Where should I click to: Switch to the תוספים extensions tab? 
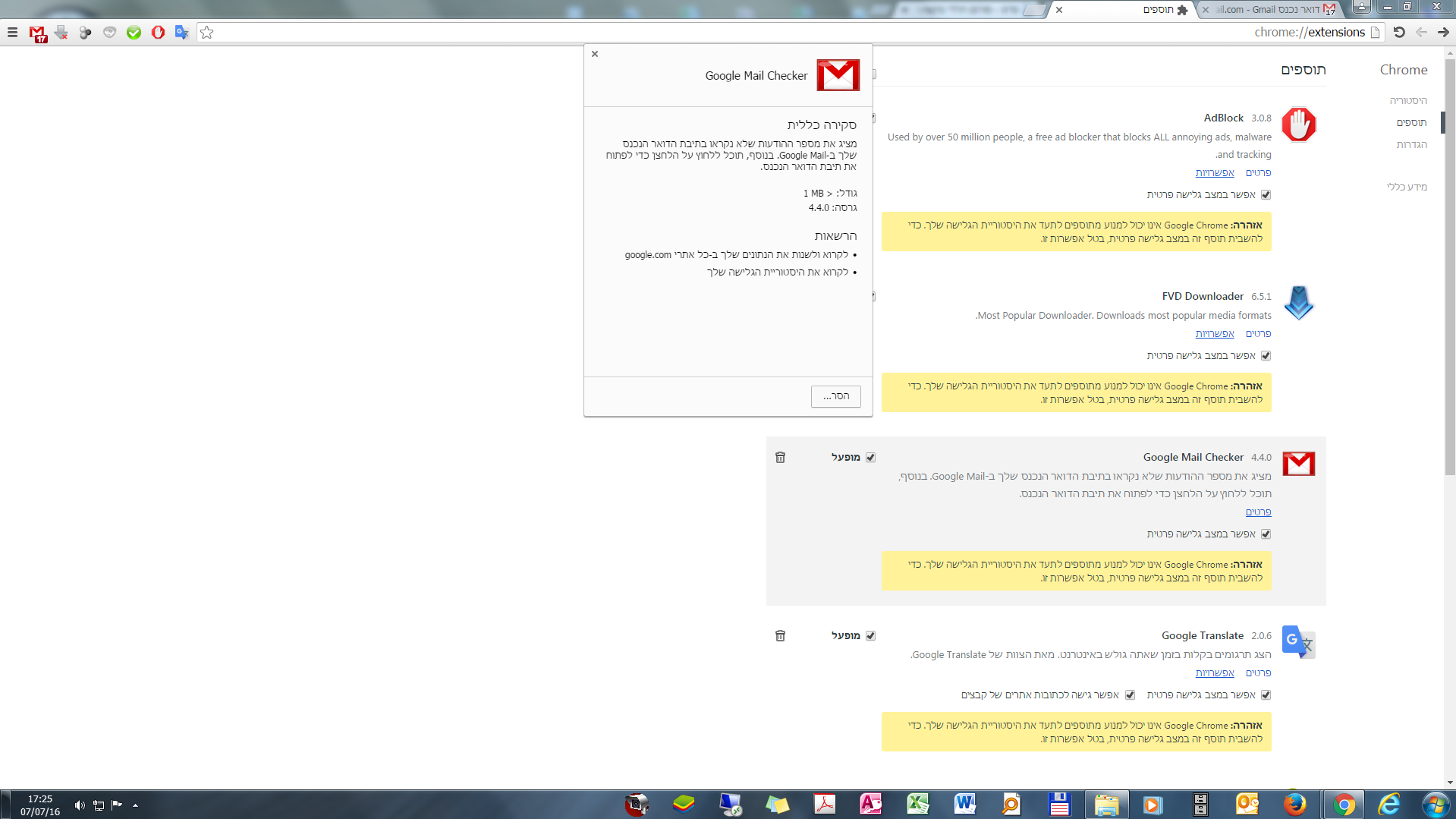tap(1123, 10)
